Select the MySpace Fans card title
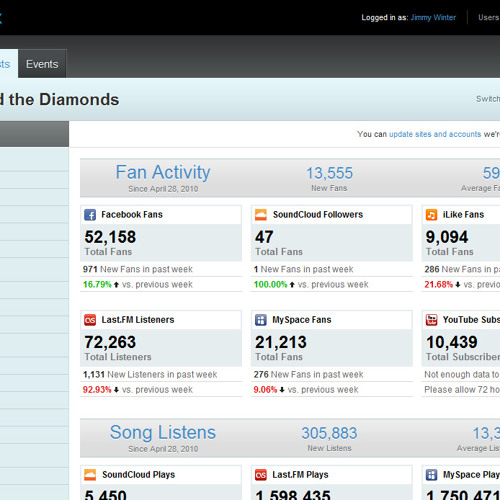This screenshot has height=500, width=500. click(302, 320)
